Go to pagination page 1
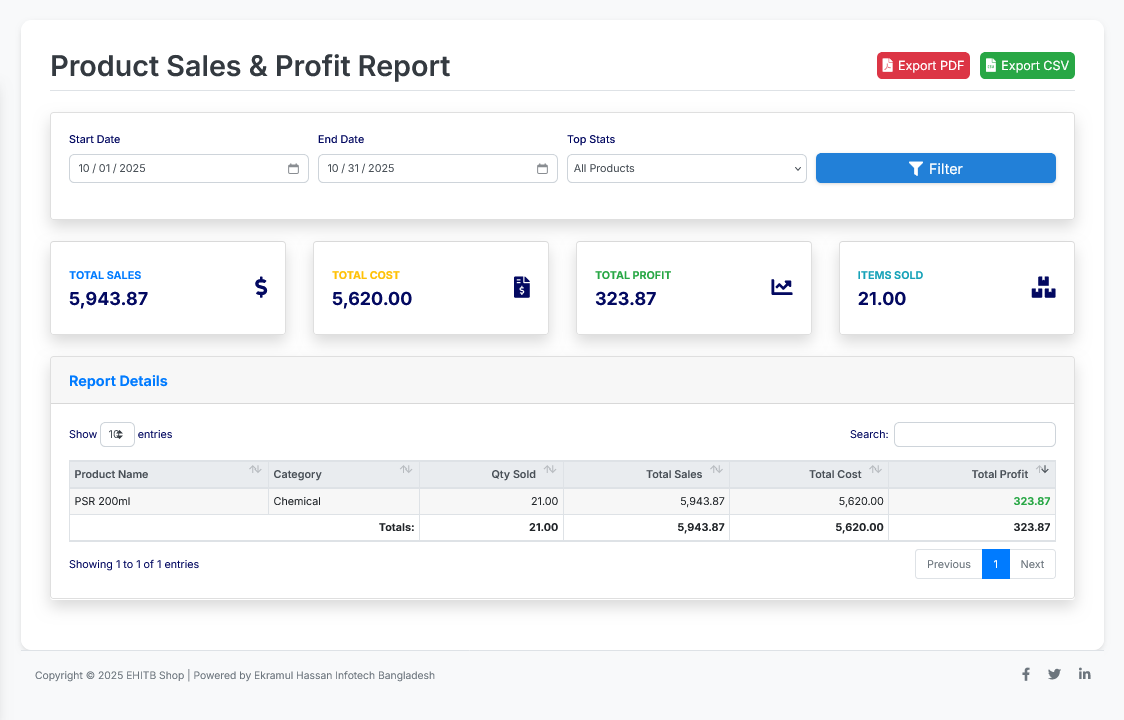This screenshot has width=1124, height=720. (x=995, y=564)
